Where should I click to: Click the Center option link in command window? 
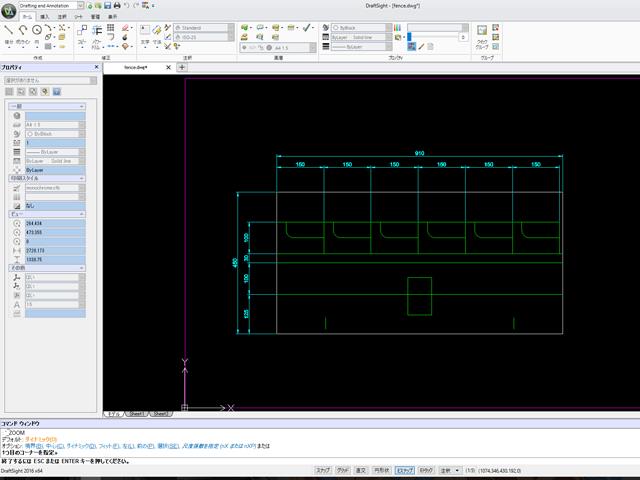coord(56,446)
